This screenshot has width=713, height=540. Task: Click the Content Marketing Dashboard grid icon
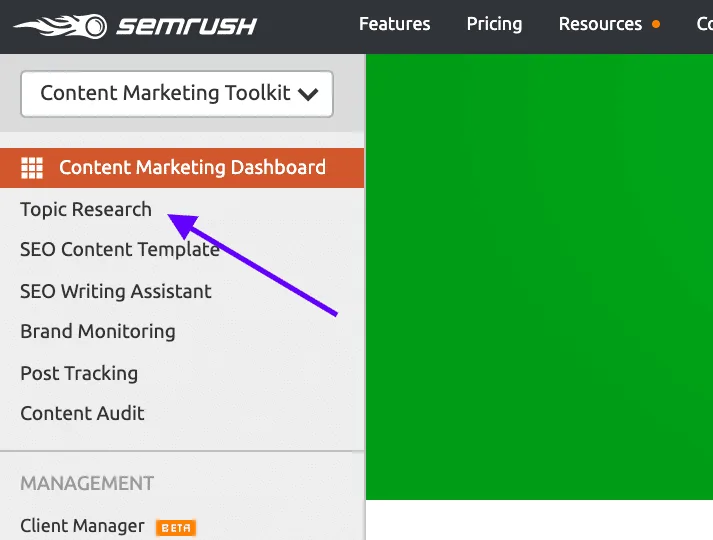[x=32, y=168]
